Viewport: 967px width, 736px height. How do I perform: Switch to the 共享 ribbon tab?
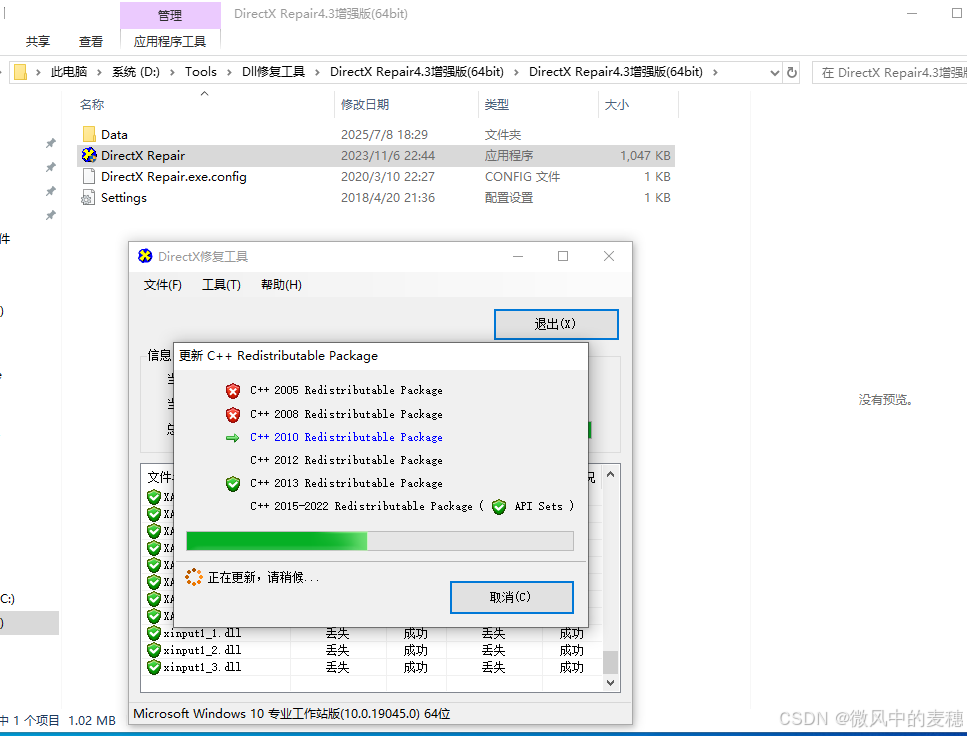point(38,41)
